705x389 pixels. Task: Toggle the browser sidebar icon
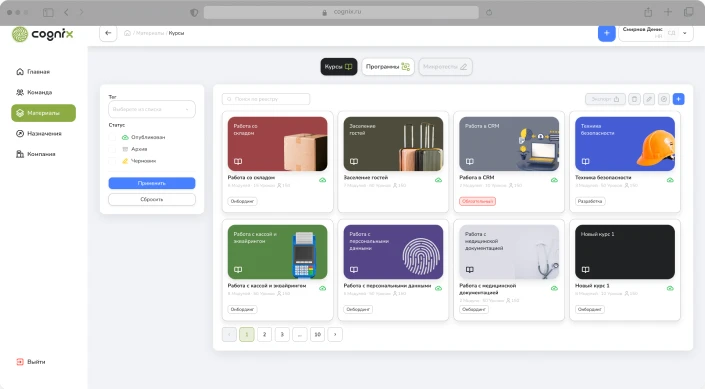48,13
